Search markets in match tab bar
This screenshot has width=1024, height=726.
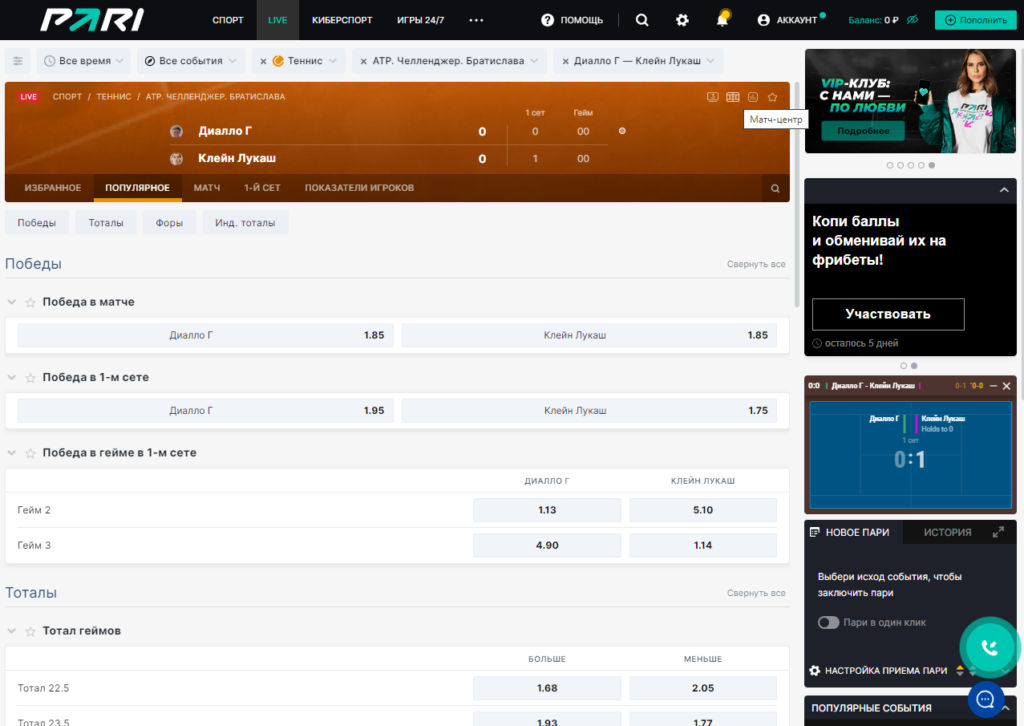pyautogui.click(x=775, y=188)
